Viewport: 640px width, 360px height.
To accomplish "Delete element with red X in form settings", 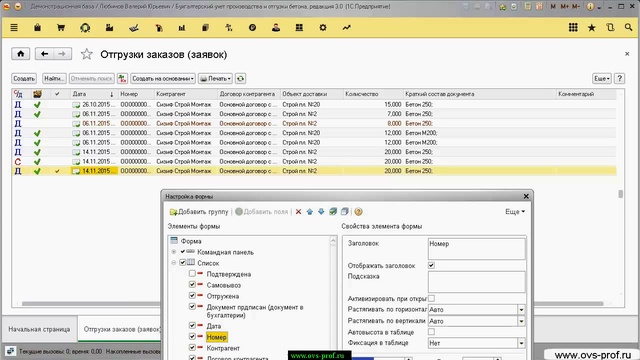I will [298, 211].
